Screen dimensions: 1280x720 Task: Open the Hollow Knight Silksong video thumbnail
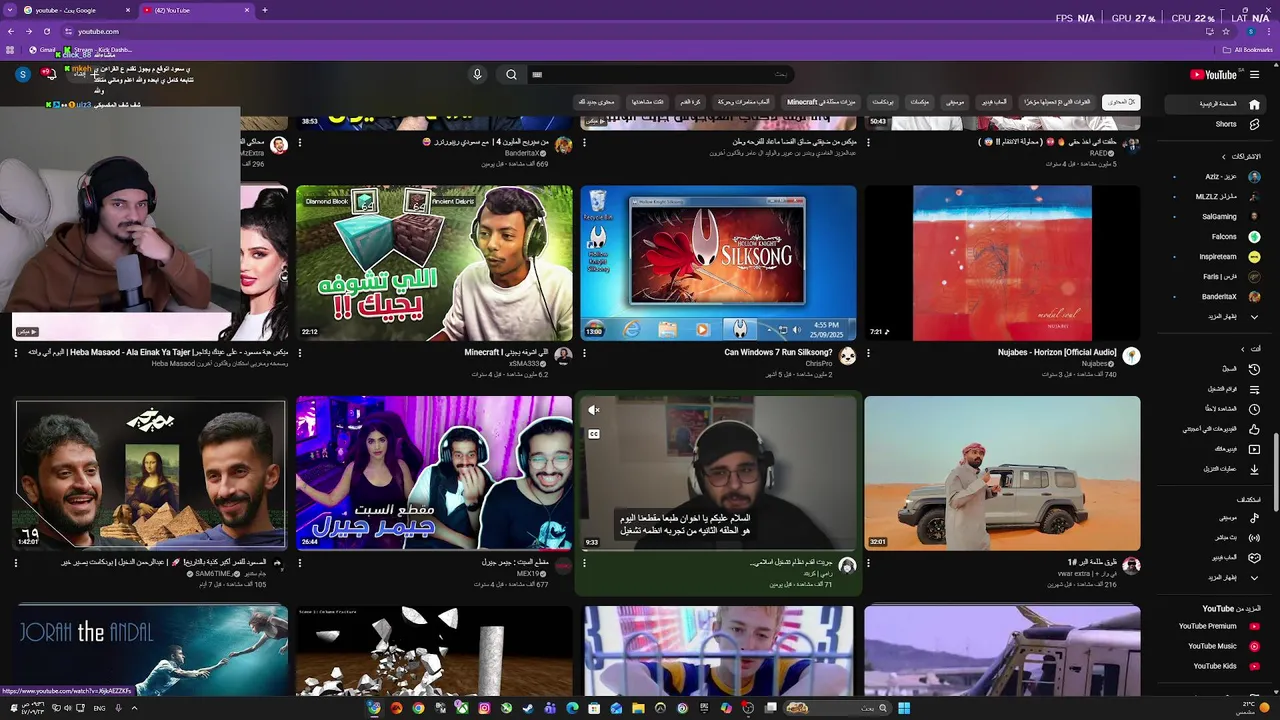(718, 263)
